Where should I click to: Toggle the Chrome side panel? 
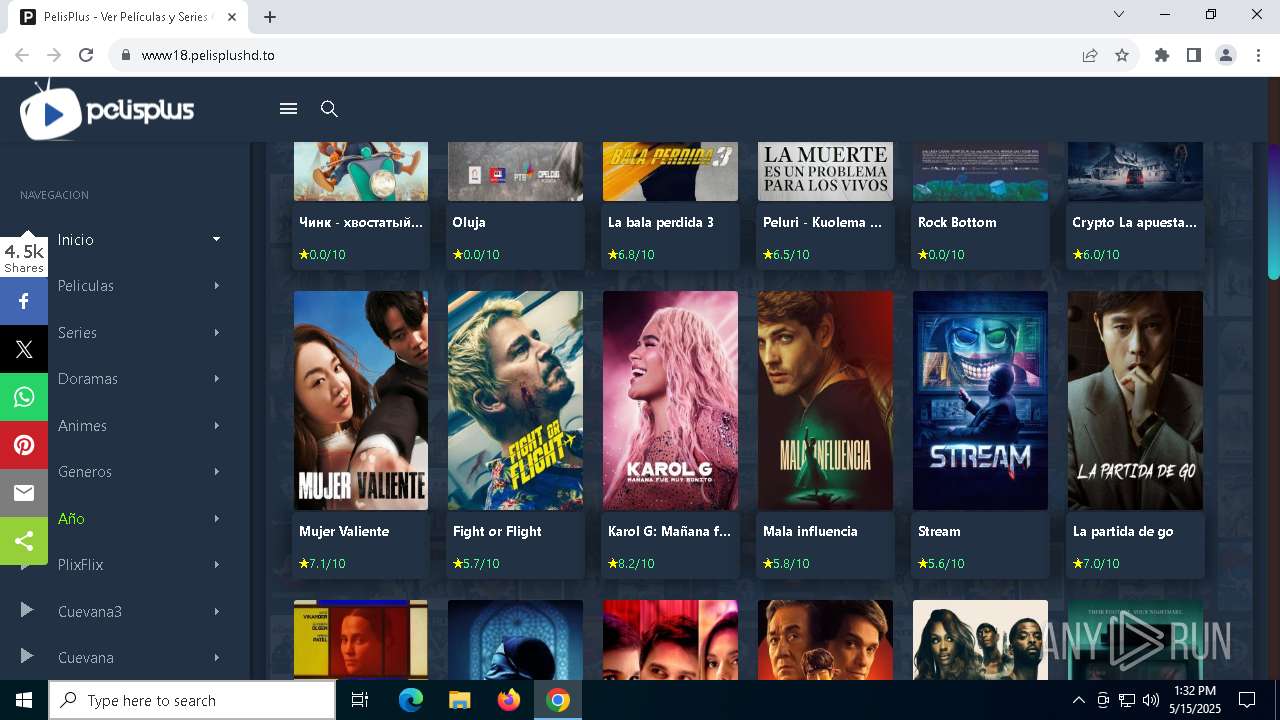pyautogui.click(x=1194, y=55)
